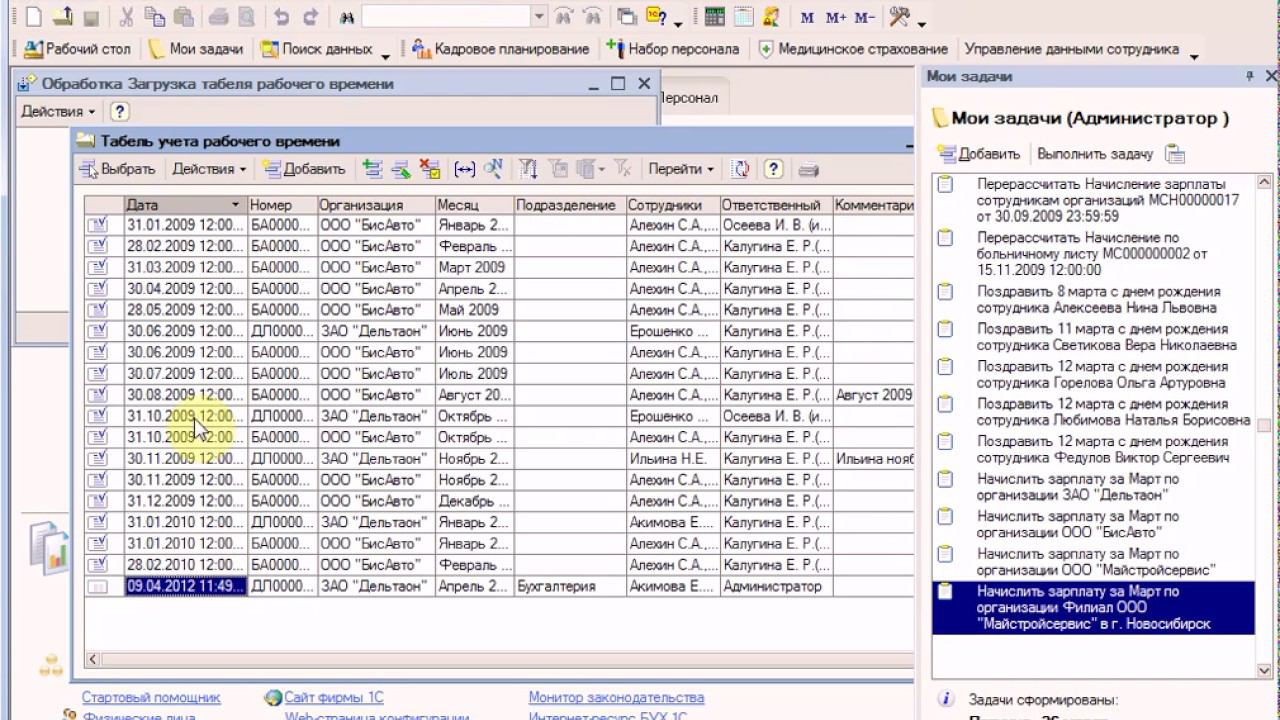Click the printer icon in the timesheet toolbar

click(809, 169)
